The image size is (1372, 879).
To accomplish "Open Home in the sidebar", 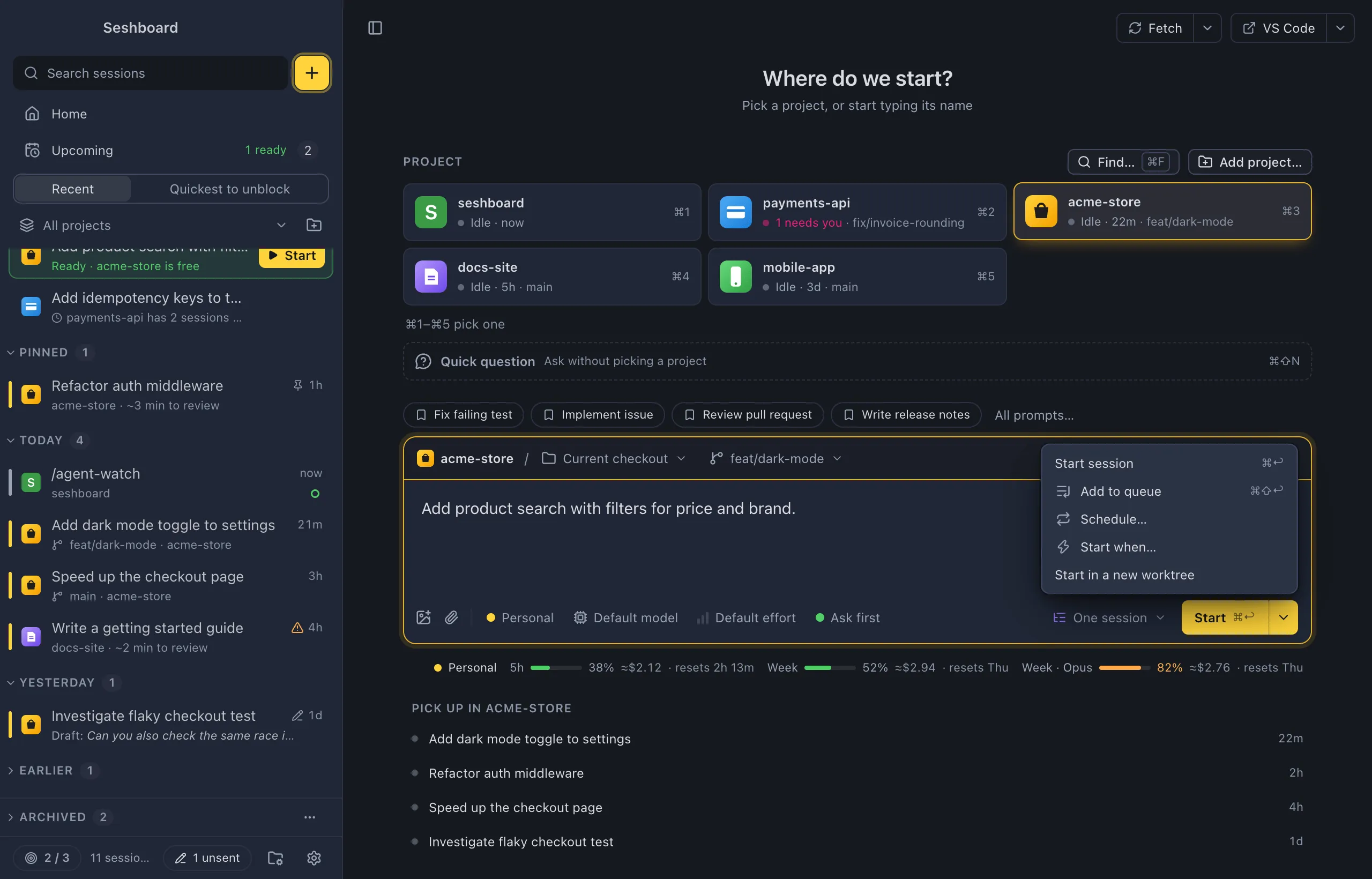I will [171, 114].
